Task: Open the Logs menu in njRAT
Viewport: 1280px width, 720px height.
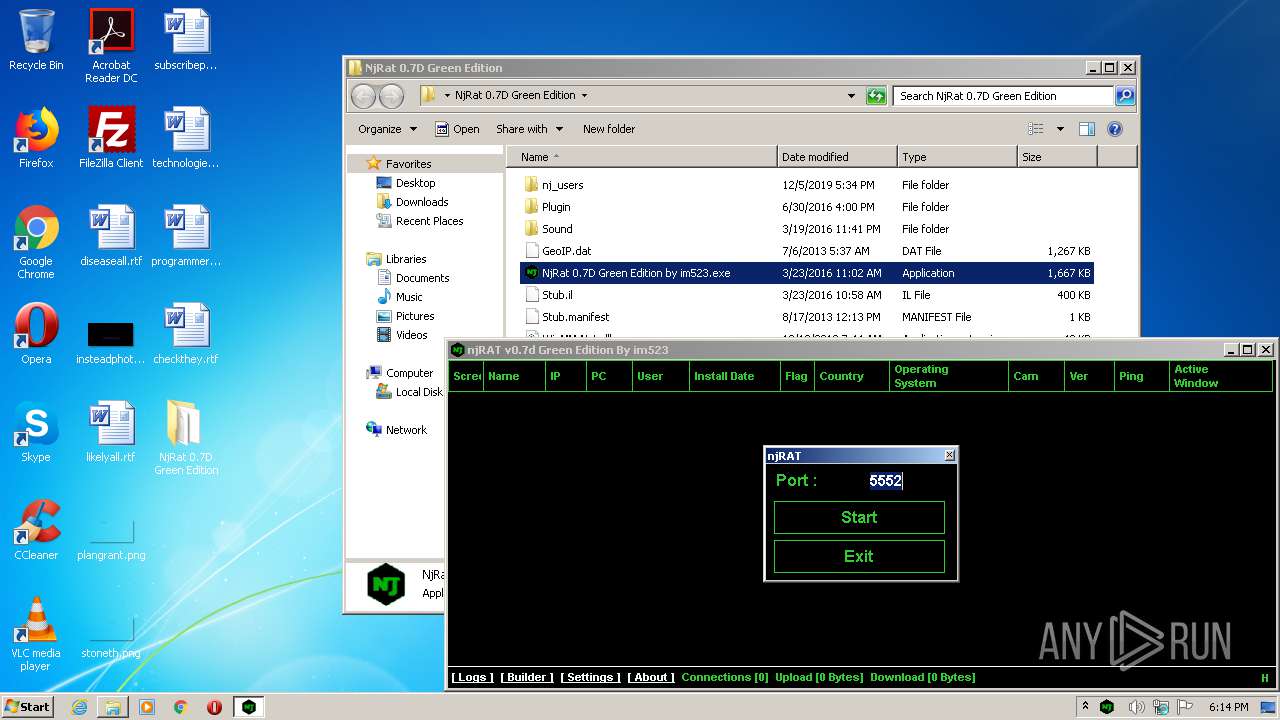Action: 471,677
